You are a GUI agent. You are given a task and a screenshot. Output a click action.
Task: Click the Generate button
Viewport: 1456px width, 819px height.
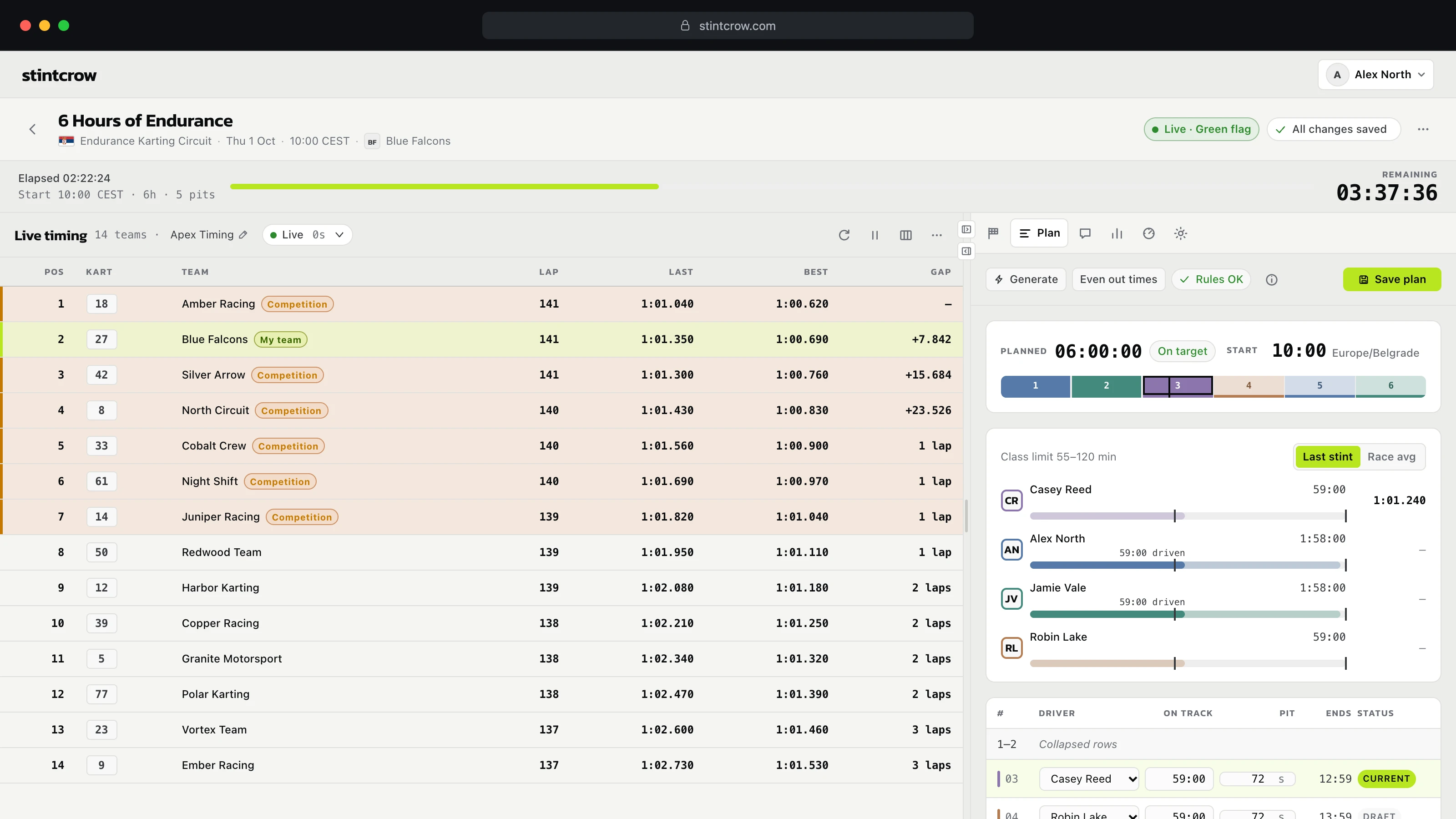click(x=1026, y=279)
